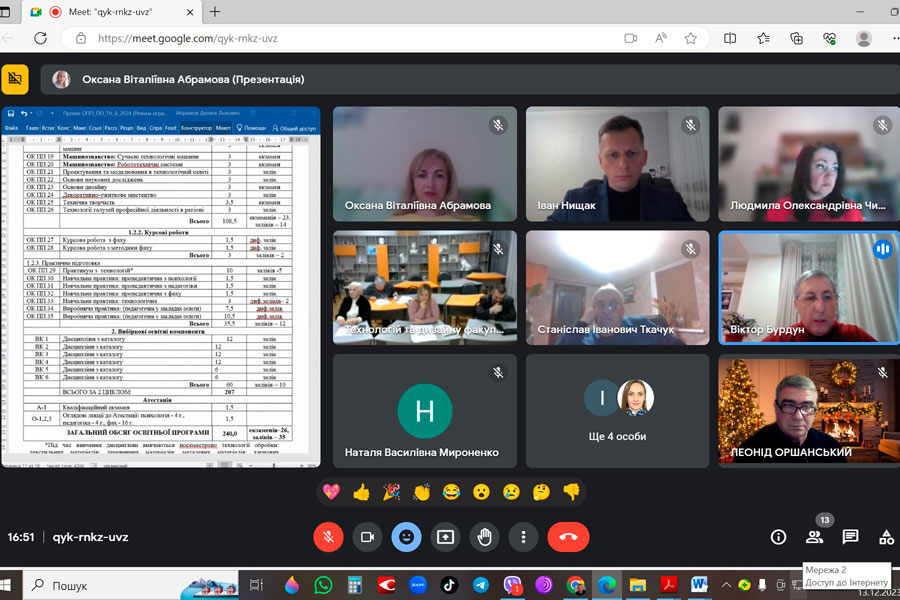
Task: Click the Windows search box Пошук
Action: click(x=131, y=586)
